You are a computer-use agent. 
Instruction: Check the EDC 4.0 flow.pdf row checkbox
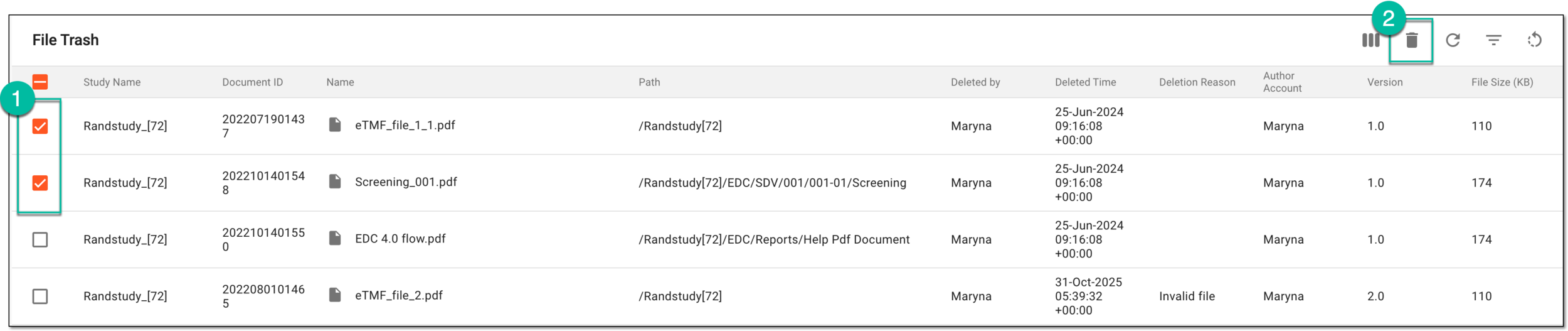click(40, 239)
